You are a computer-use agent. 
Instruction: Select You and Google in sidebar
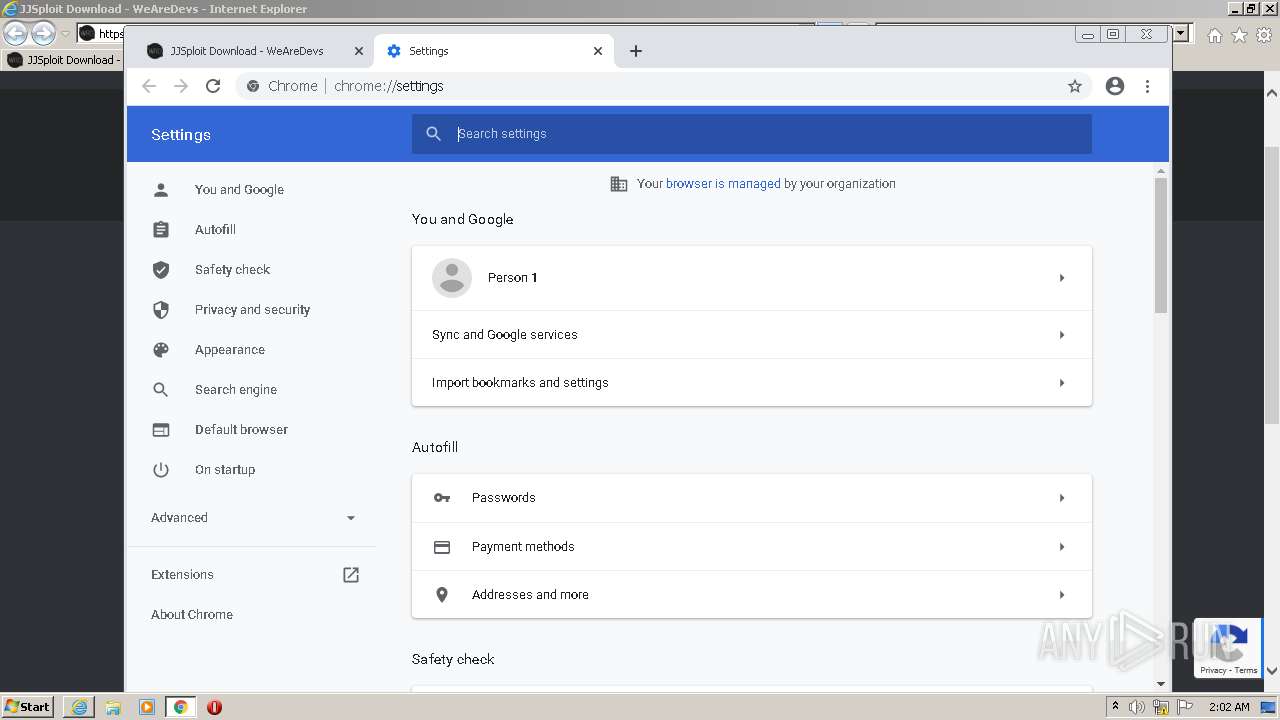[x=239, y=189]
